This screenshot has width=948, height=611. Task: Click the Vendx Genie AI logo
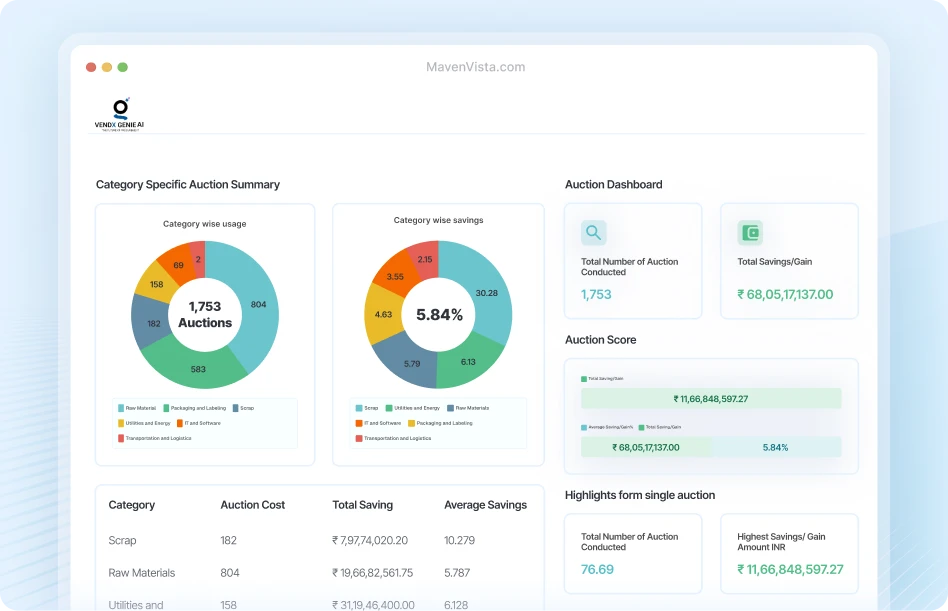point(120,114)
